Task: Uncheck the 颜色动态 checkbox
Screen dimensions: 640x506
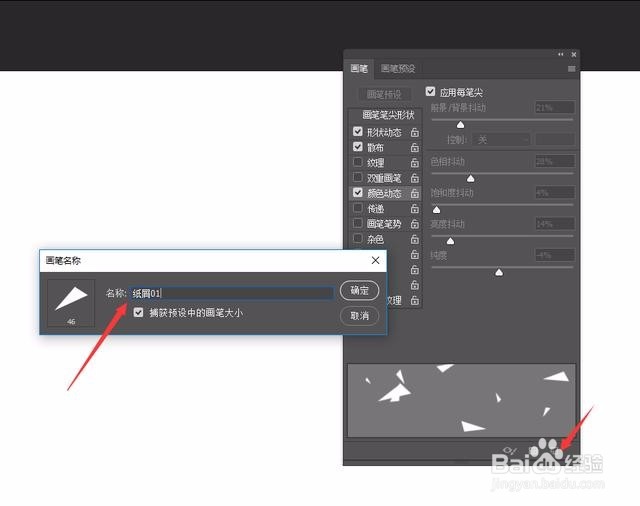Action: click(358, 193)
